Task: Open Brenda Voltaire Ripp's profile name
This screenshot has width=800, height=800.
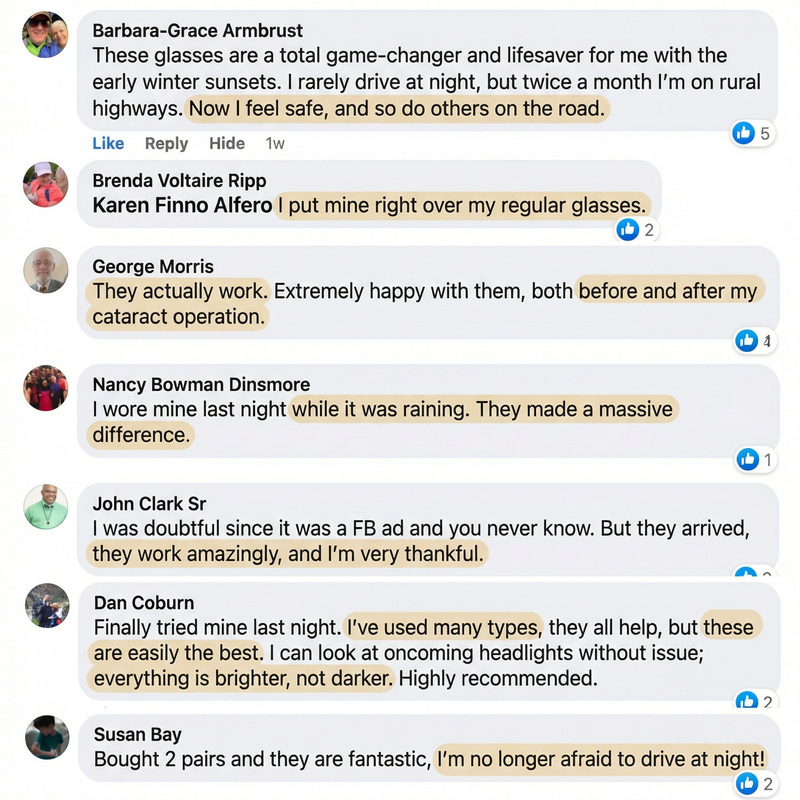Action: click(180, 181)
